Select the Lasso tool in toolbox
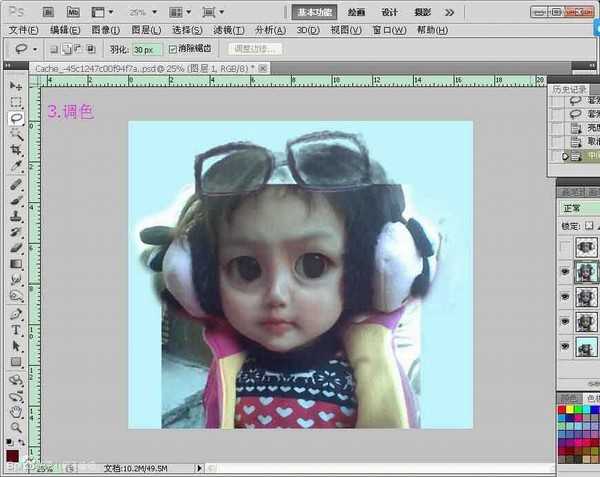600x477 pixels. (x=16, y=118)
